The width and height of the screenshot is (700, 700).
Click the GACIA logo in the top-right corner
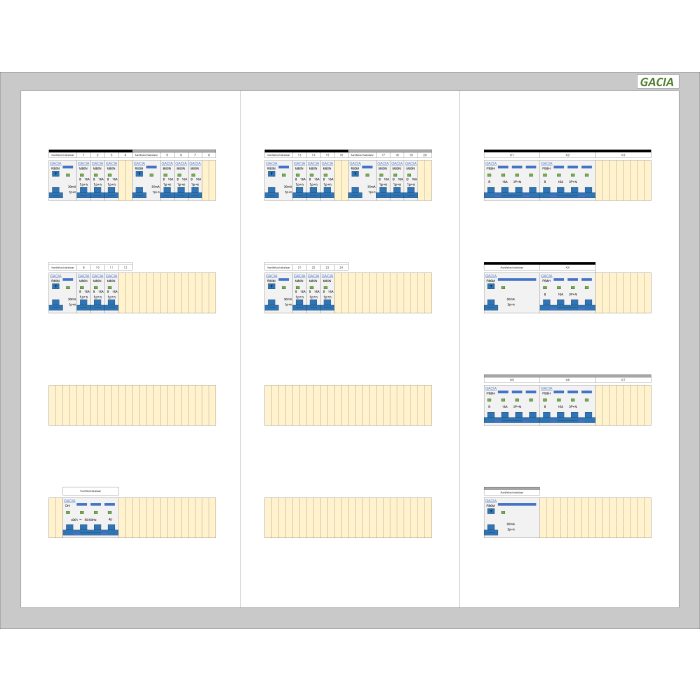(658, 82)
